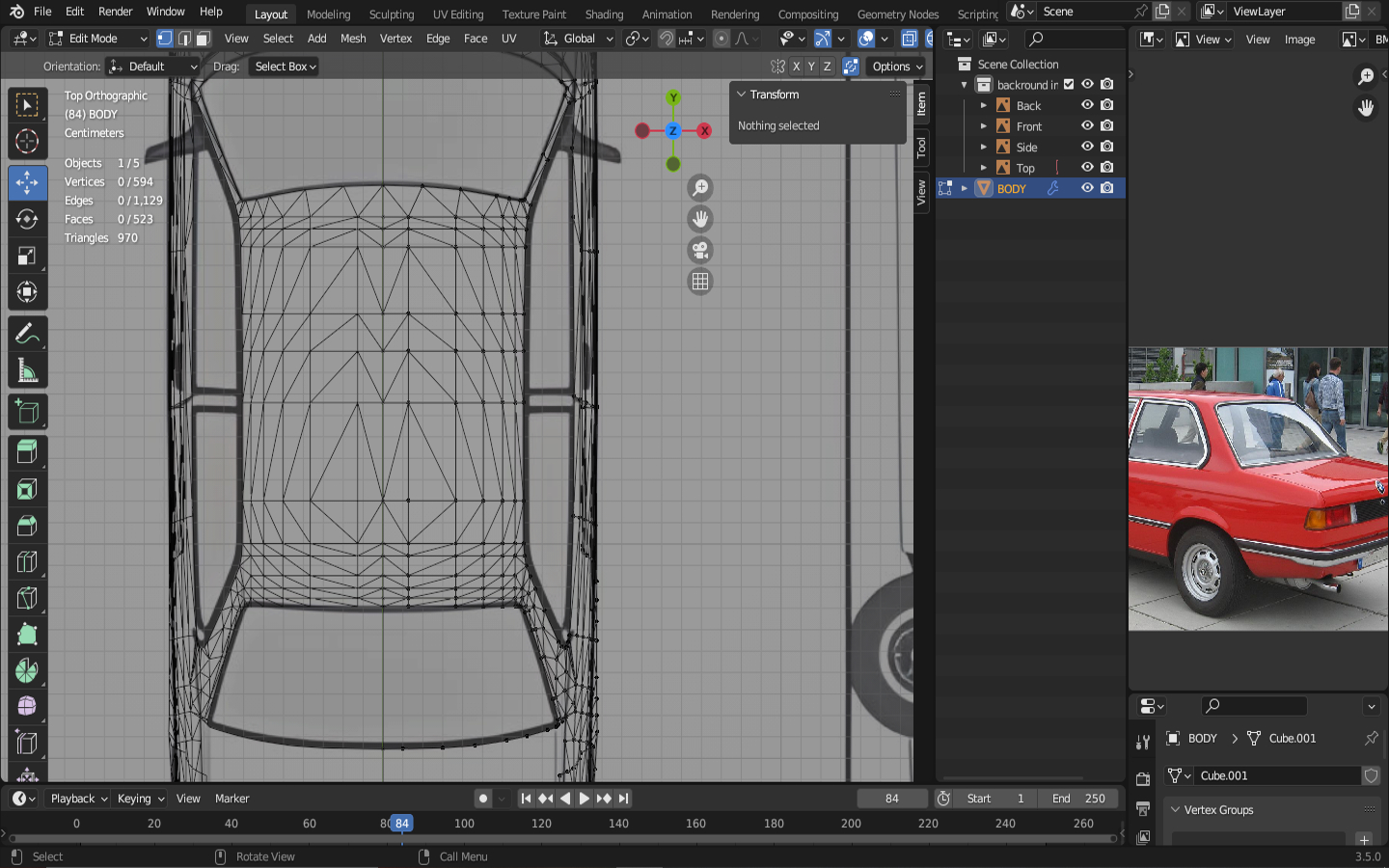Click the Options button in viewport header

coord(897,67)
